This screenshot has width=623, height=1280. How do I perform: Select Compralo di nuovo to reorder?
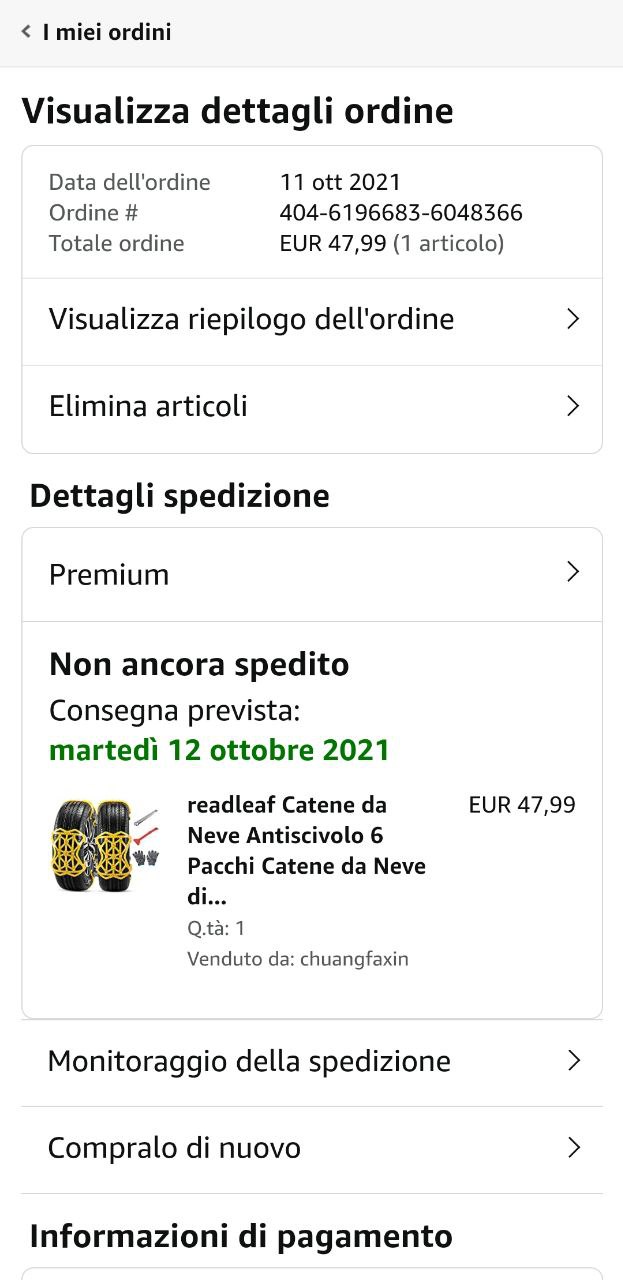174,1148
